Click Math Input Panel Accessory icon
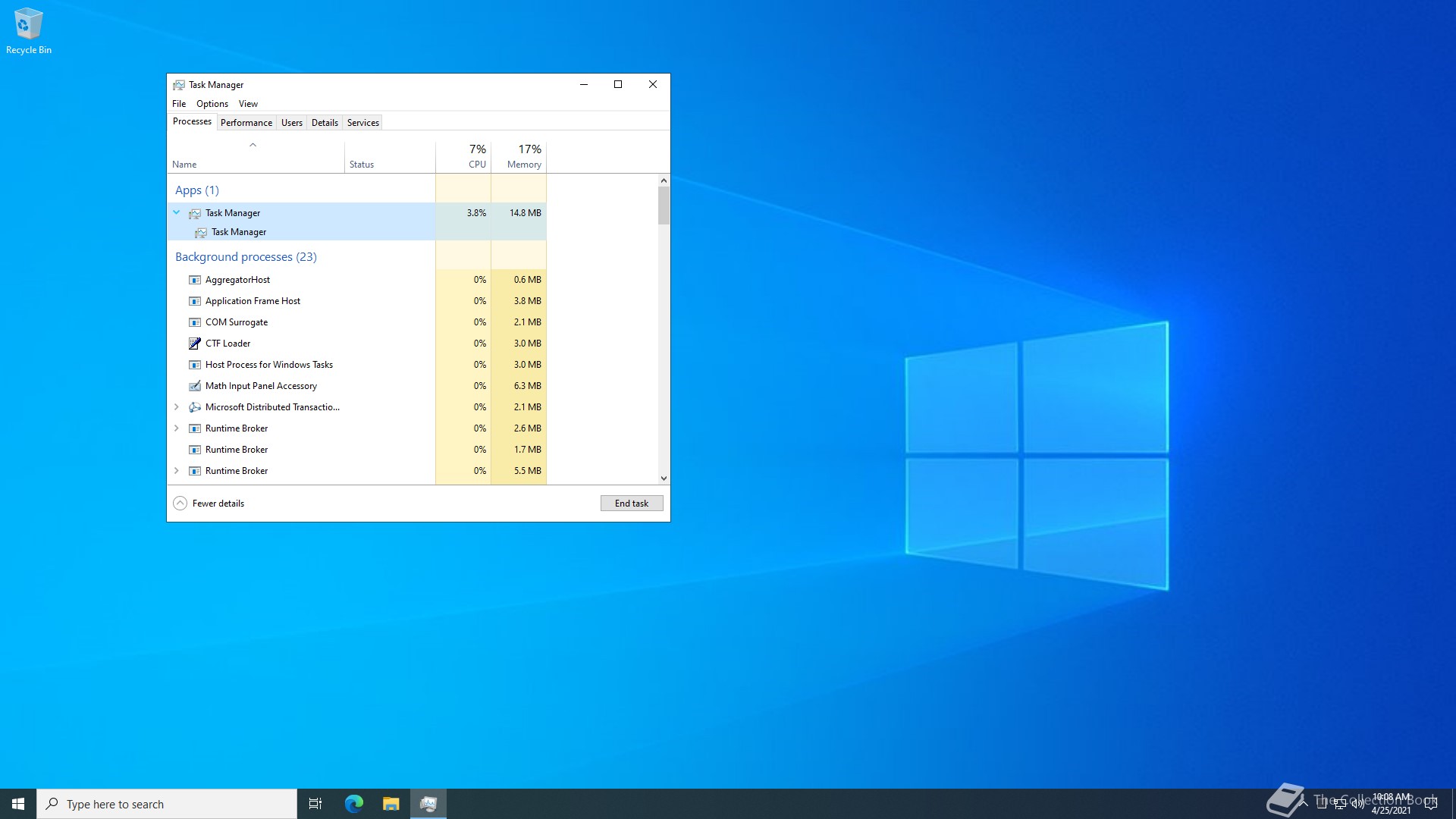The height and width of the screenshot is (819, 1456). click(195, 386)
